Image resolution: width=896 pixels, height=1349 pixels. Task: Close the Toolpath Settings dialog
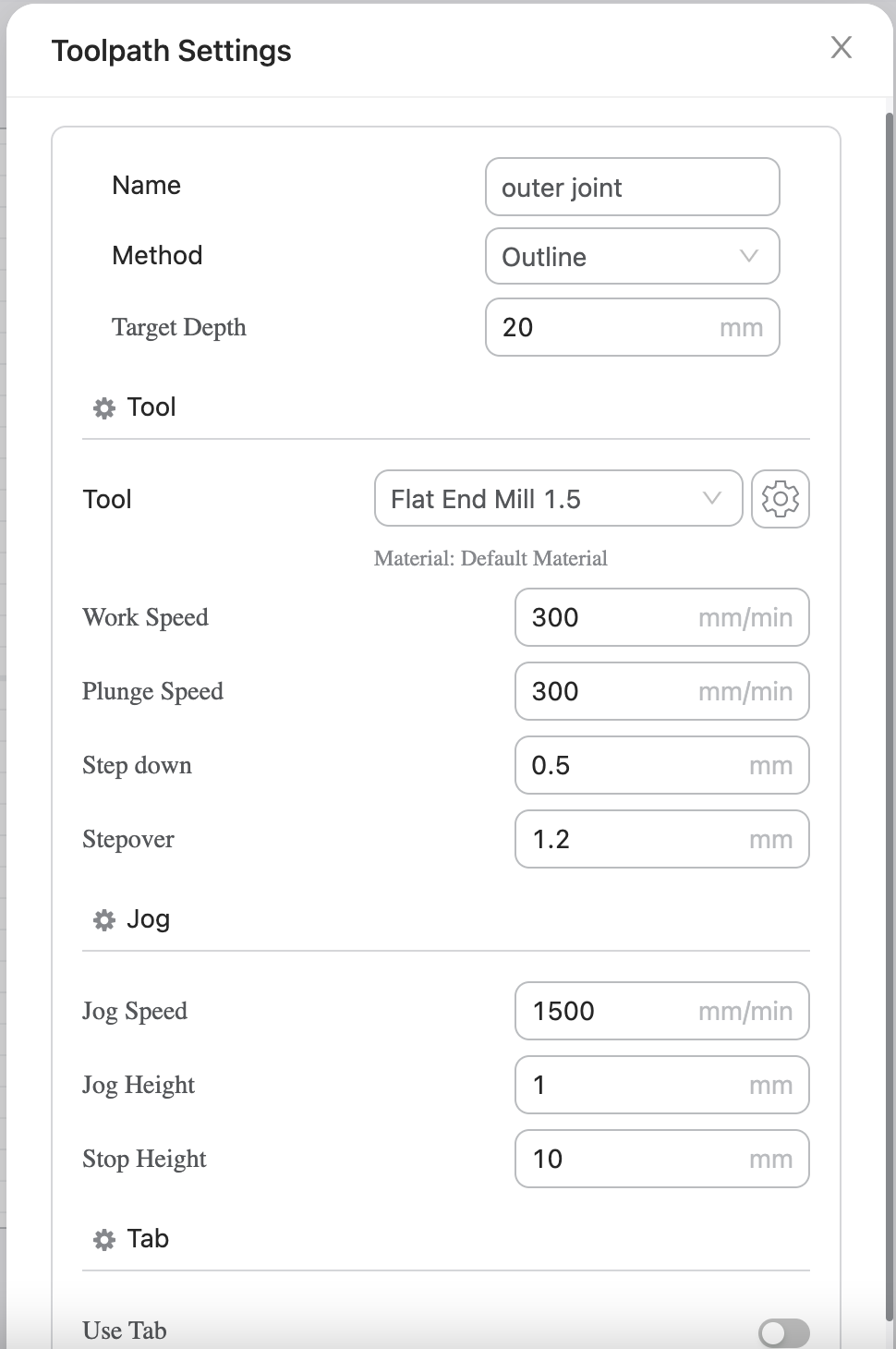point(841,48)
